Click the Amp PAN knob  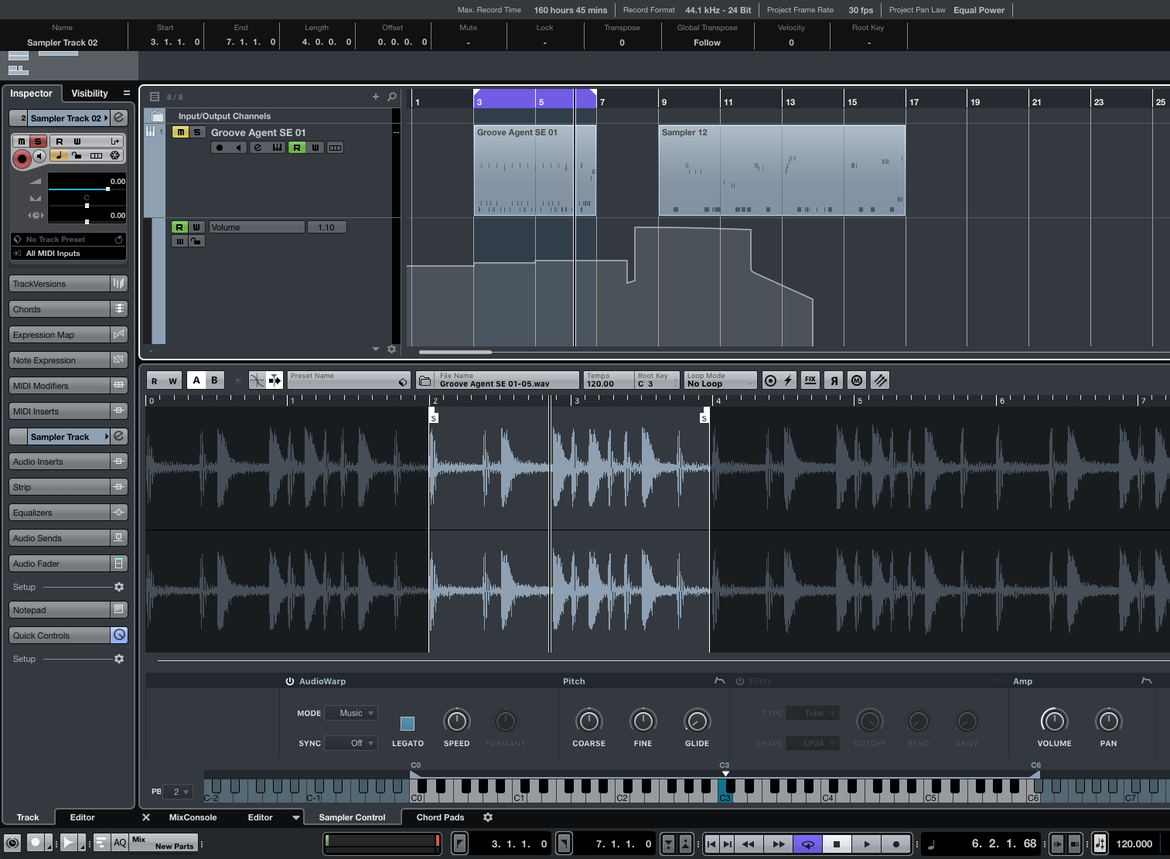1108,721
